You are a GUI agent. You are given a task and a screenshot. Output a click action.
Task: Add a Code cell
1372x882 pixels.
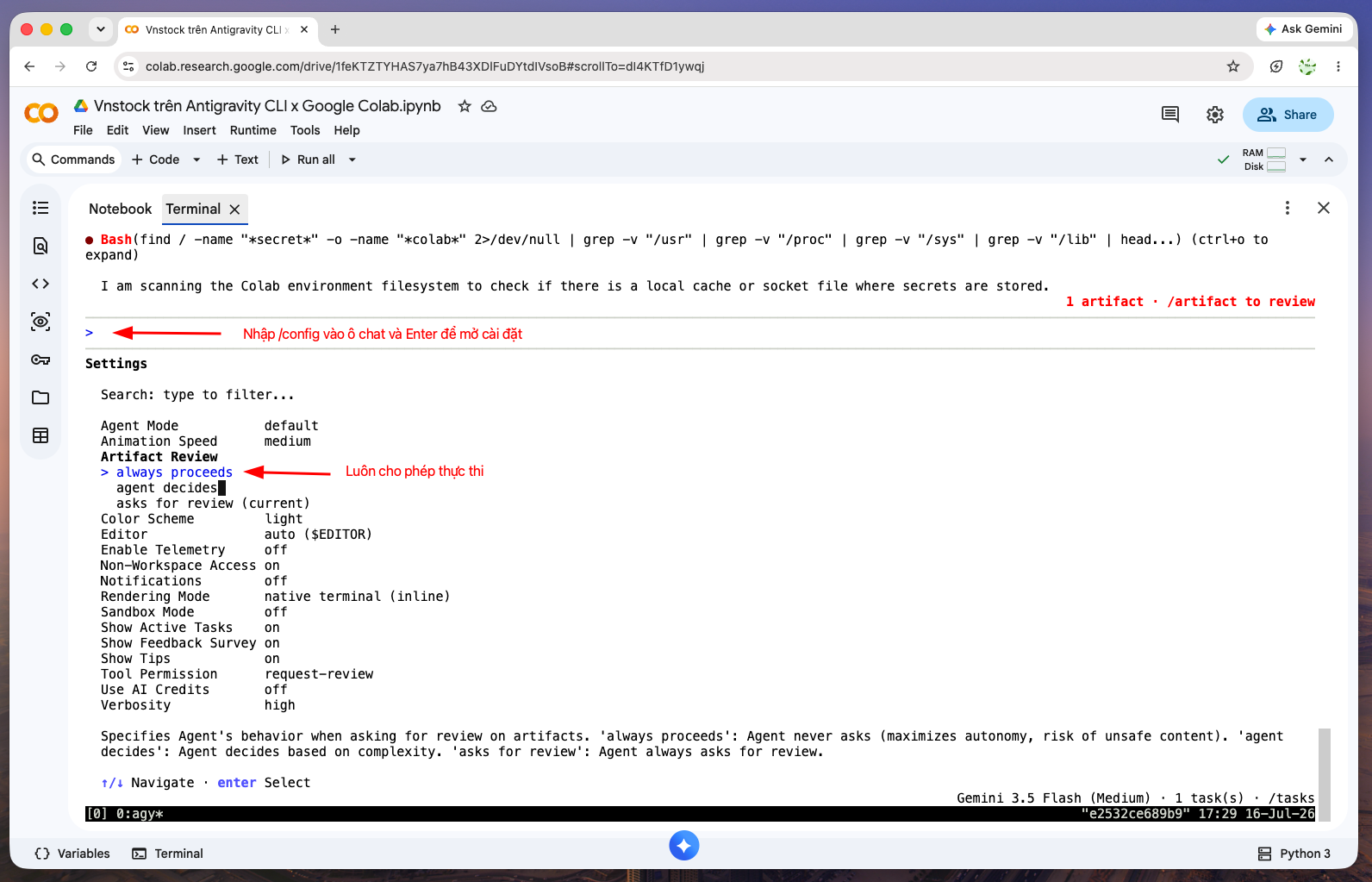point(156,160)
